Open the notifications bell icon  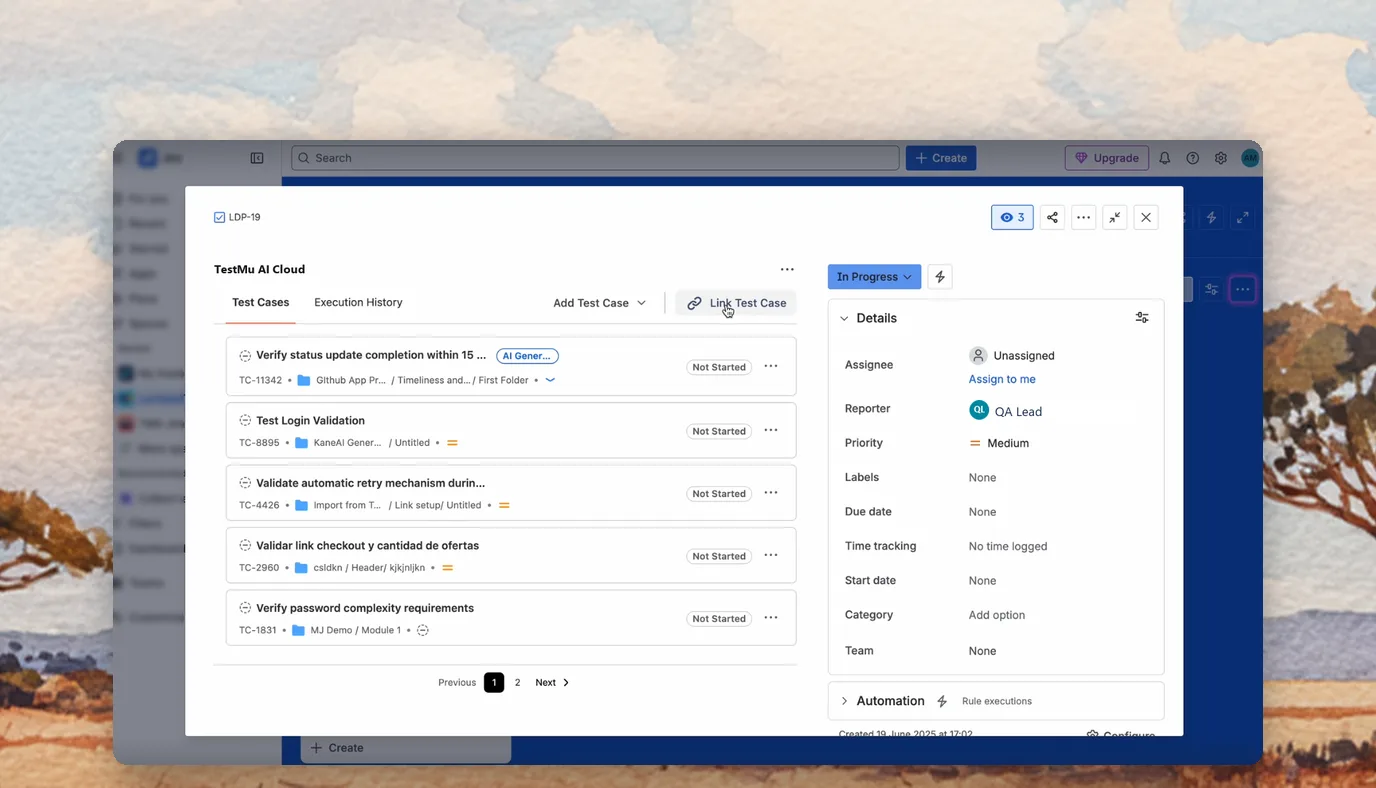point(1165,158)
